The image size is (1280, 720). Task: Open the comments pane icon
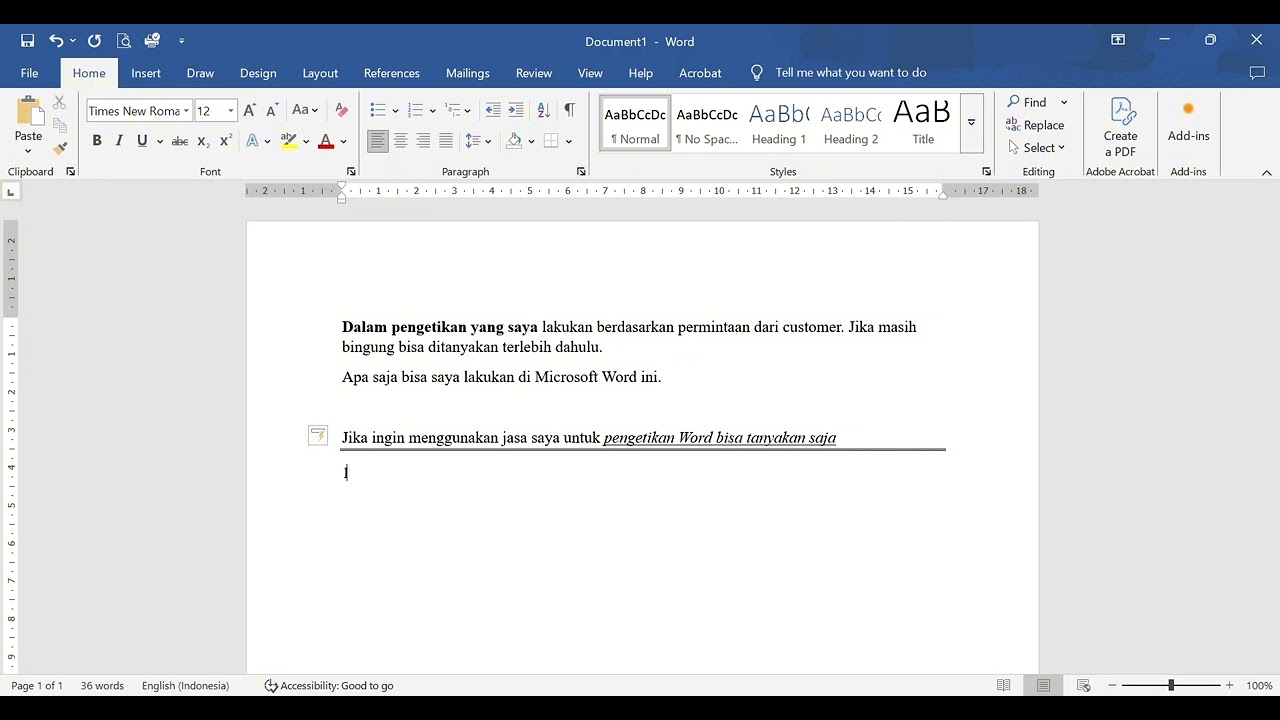[1257, 73]
